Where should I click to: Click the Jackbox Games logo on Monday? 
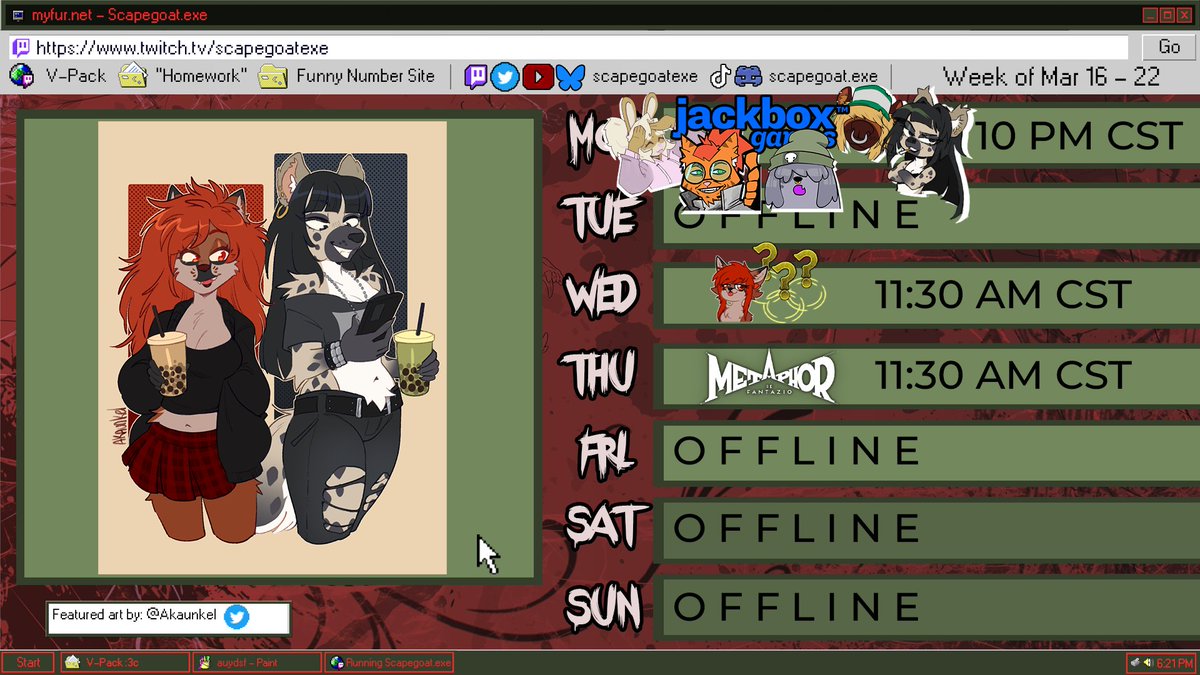point(758,121)
